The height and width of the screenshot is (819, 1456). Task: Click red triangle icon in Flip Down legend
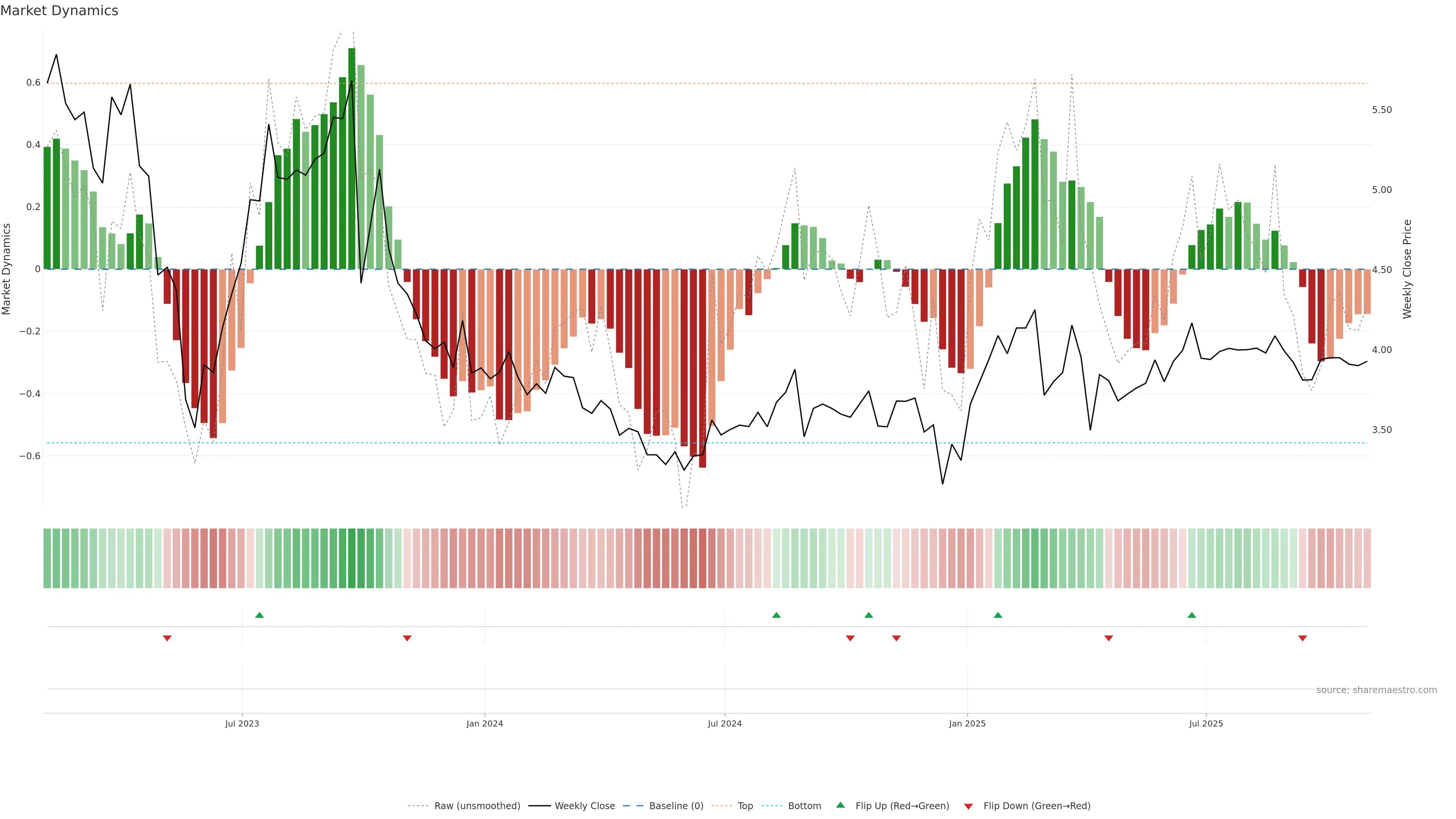point(968,806)
